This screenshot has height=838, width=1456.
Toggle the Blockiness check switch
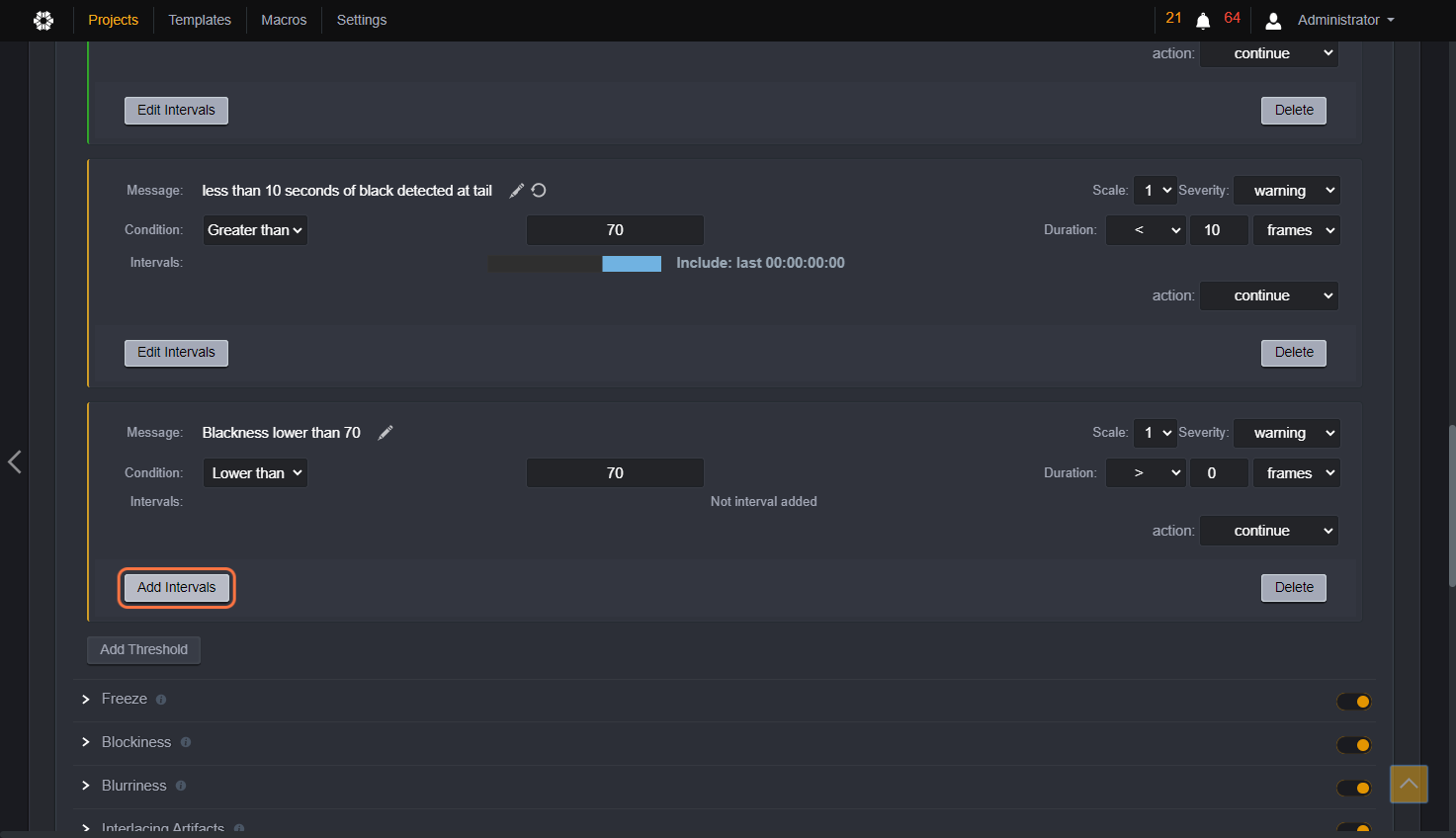[x=1354, y=745]
